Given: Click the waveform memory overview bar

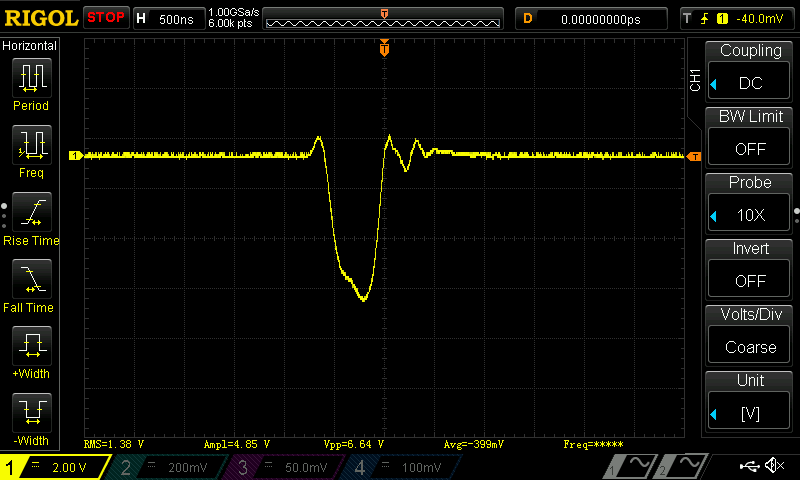Looking at the screenshot, I should tap(383, 19).
